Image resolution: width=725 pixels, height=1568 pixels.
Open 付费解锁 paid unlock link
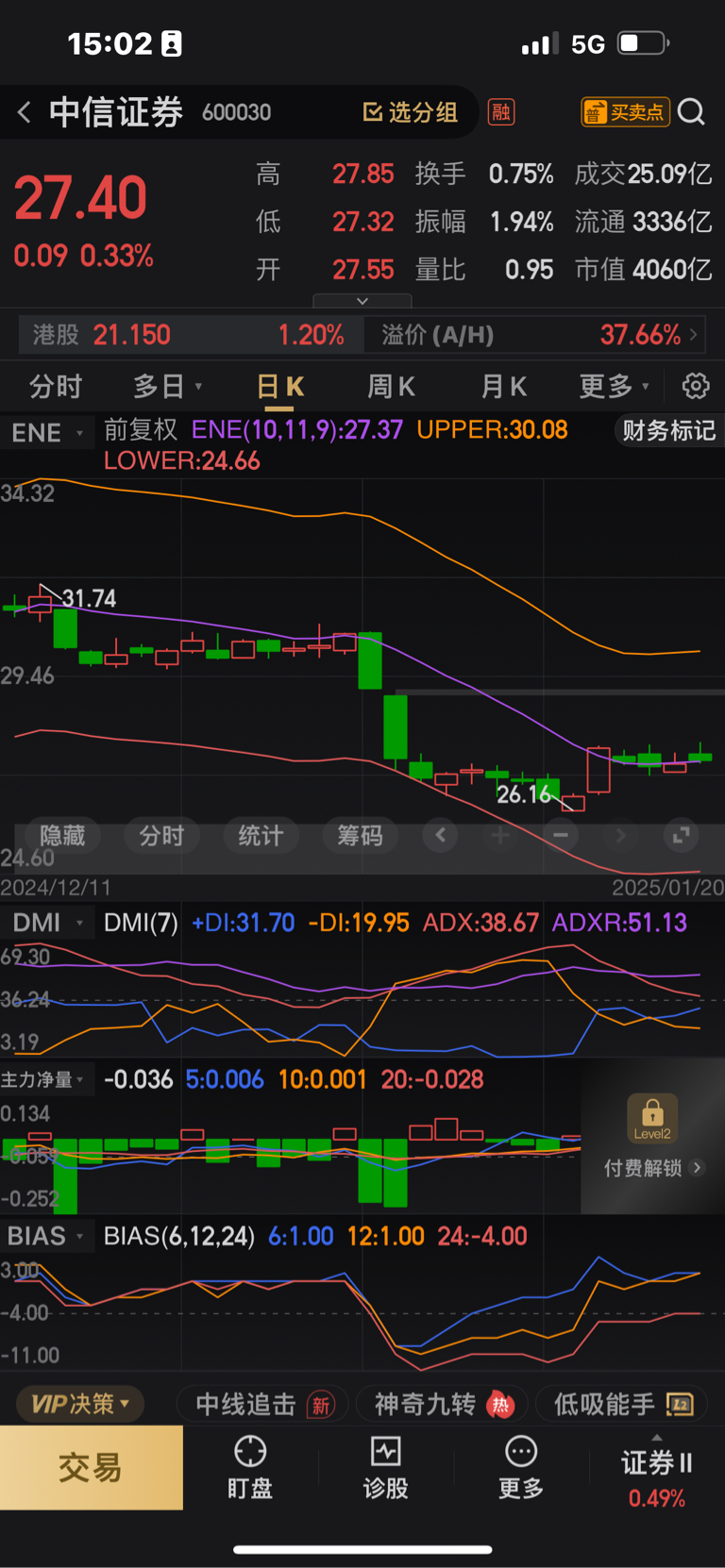pos(653,1168)
